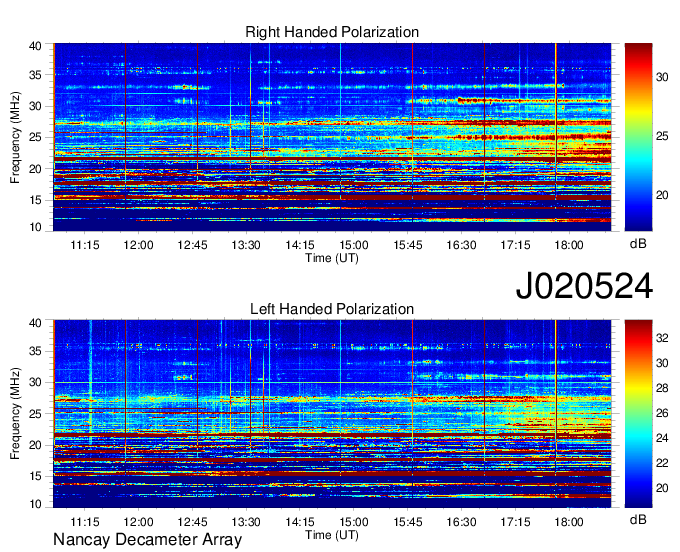The height and width of the screenshot is (552, 680).
Task: Click the 25 dB value on Right Handed color bar
Action: click(662, 136)
